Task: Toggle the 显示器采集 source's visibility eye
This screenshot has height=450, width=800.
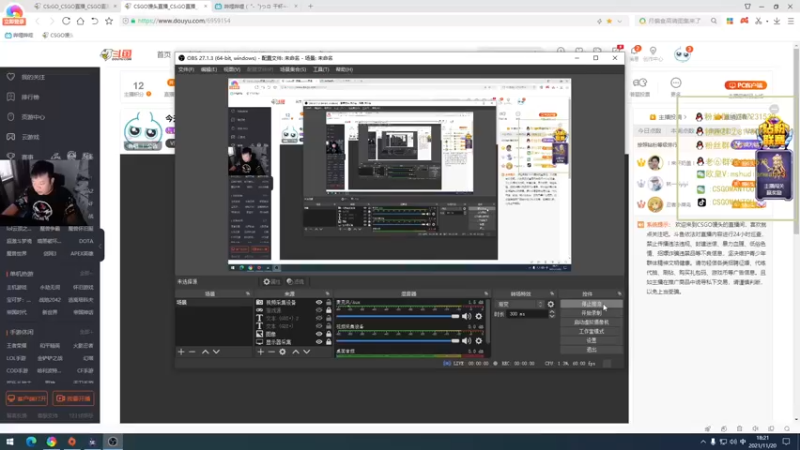Action: pos(319,342)
